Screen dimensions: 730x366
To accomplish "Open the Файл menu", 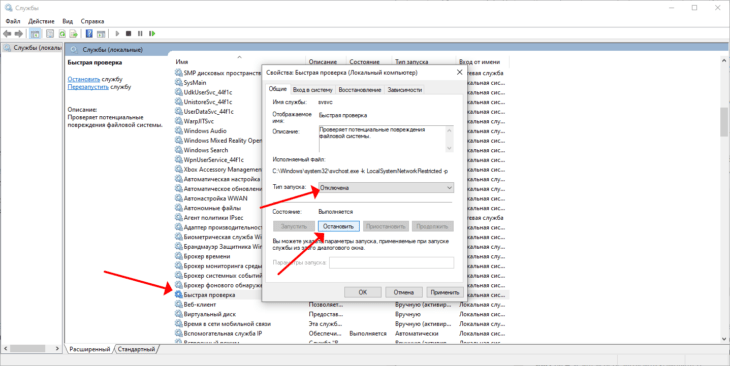I will (13, 21).
